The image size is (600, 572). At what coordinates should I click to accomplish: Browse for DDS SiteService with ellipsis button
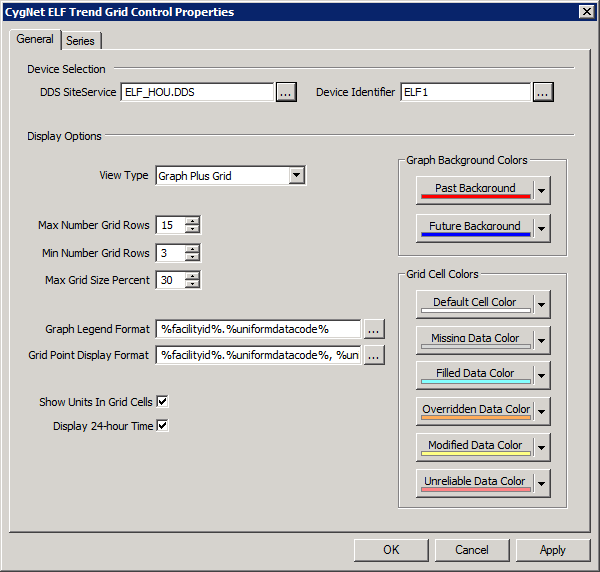tap(286, 92)
